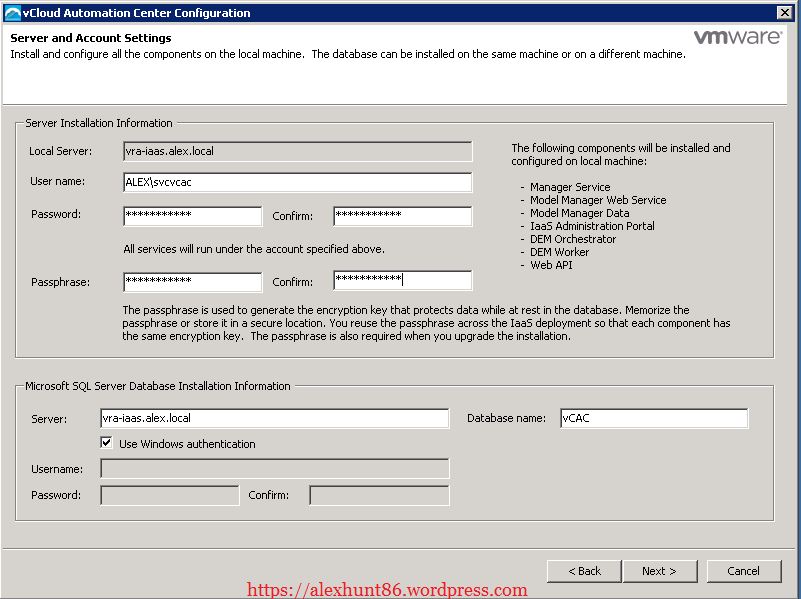Viewport: 801px width, 599px height.
Task: Click the SQL Server database Password field
Action: click(x=170, y=495)
